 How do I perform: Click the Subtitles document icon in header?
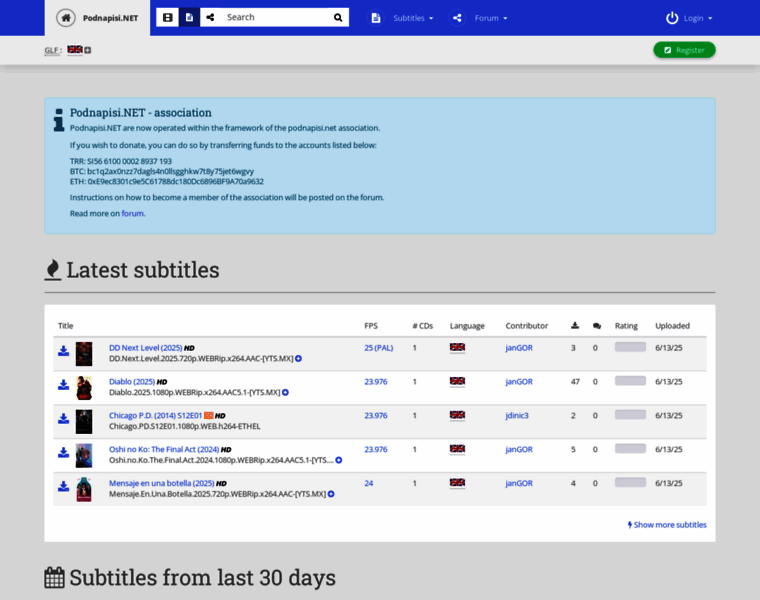pos(376,18)
